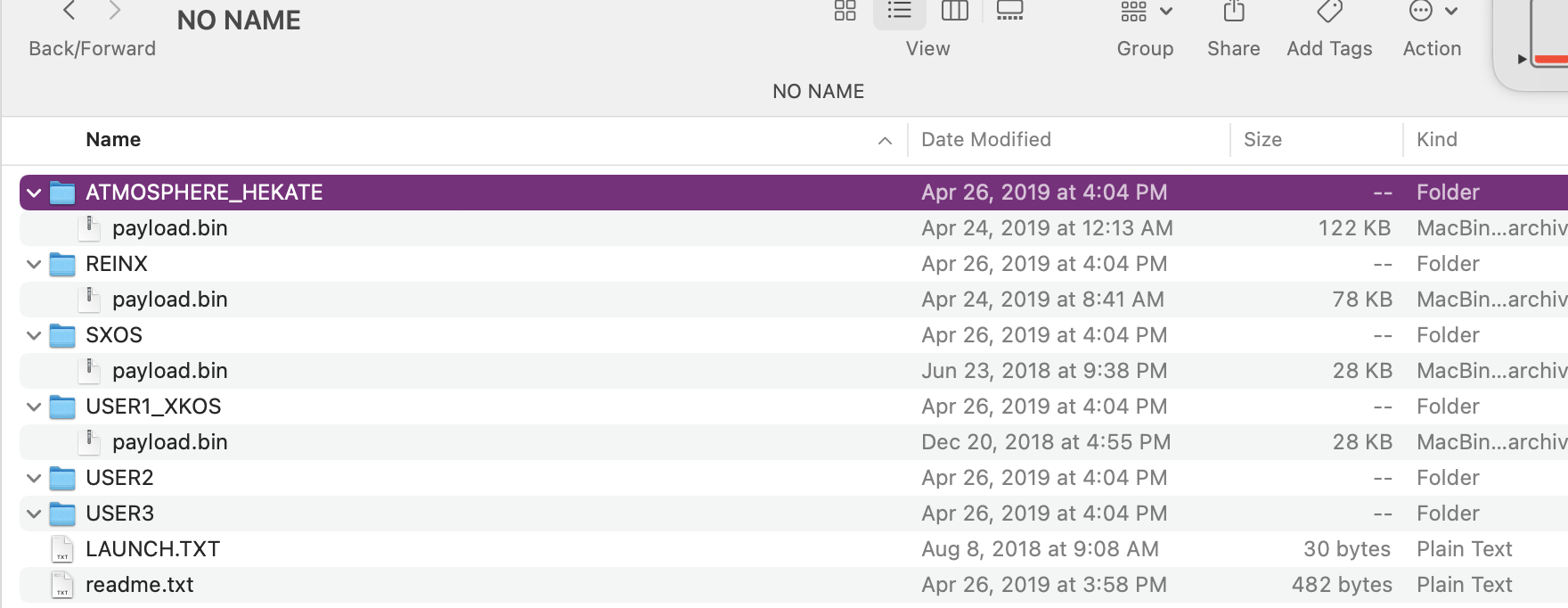This screenshot has height=608, width=1568.
Task: Collapse the USER3 folder
Action: tap(34, 514)
